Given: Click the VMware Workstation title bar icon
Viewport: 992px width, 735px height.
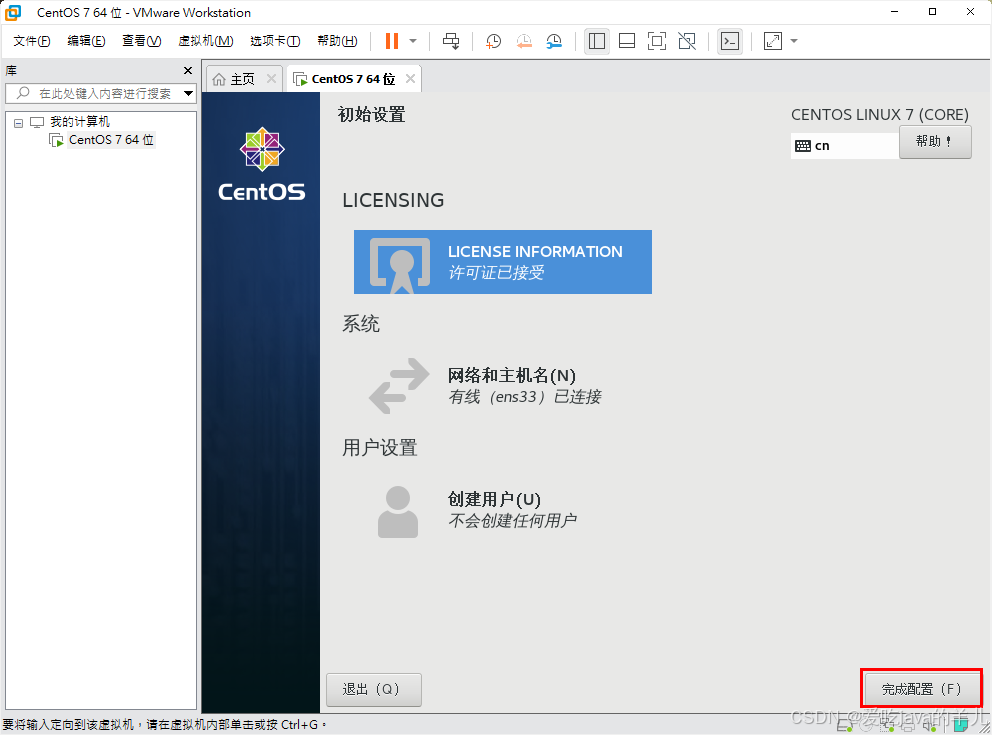Looking at the screenshot, I should click(x=13, y=13).
